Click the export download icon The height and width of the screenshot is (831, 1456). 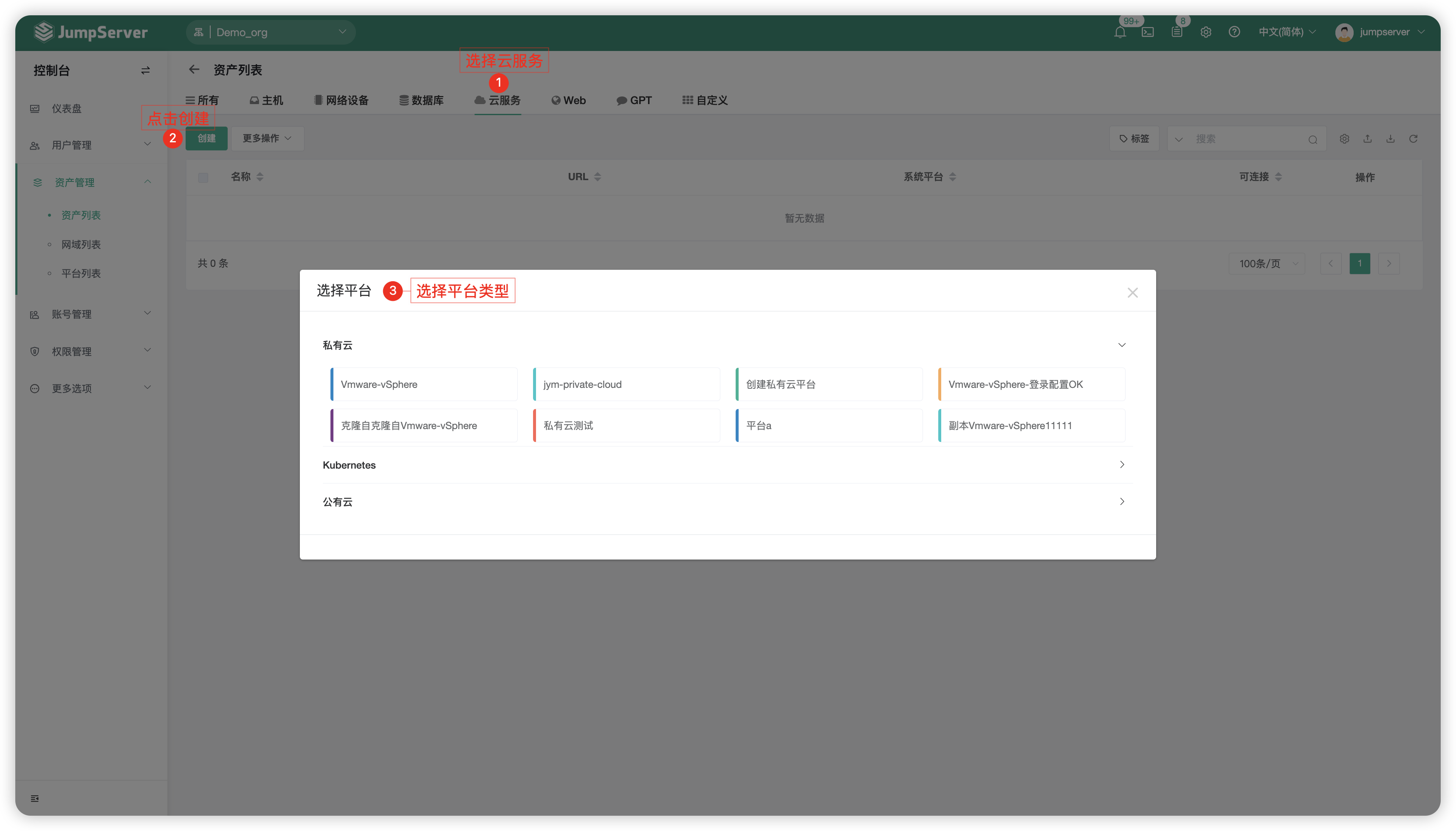coord(1391,138)
